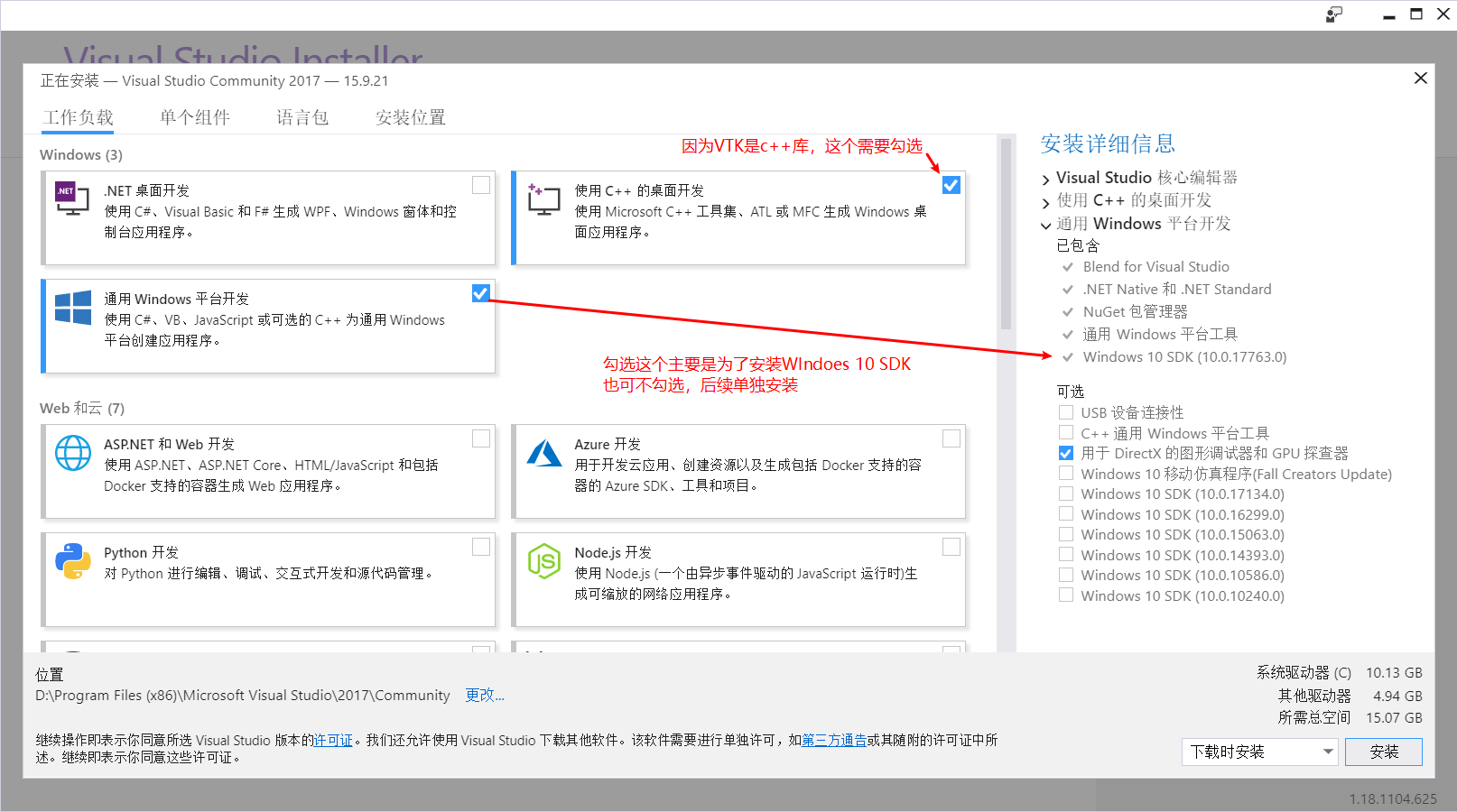Click the Node.js 开发 JS icon
This screenshot has height=812, width=1457.
[x=543, y=561]
